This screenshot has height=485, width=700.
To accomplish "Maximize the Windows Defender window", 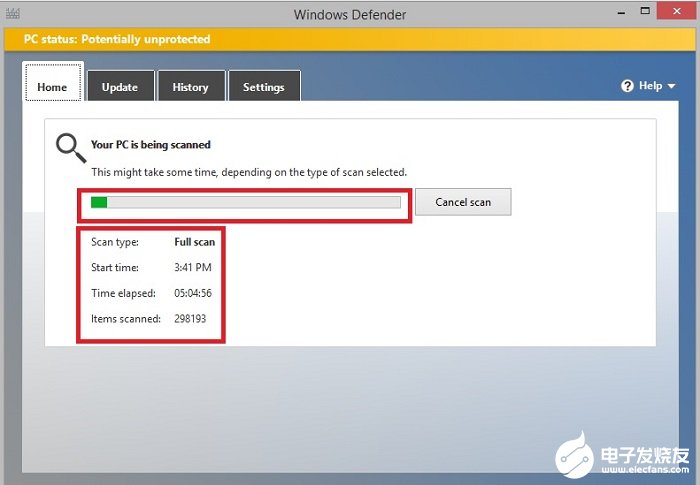I will (x=645, y=11).
